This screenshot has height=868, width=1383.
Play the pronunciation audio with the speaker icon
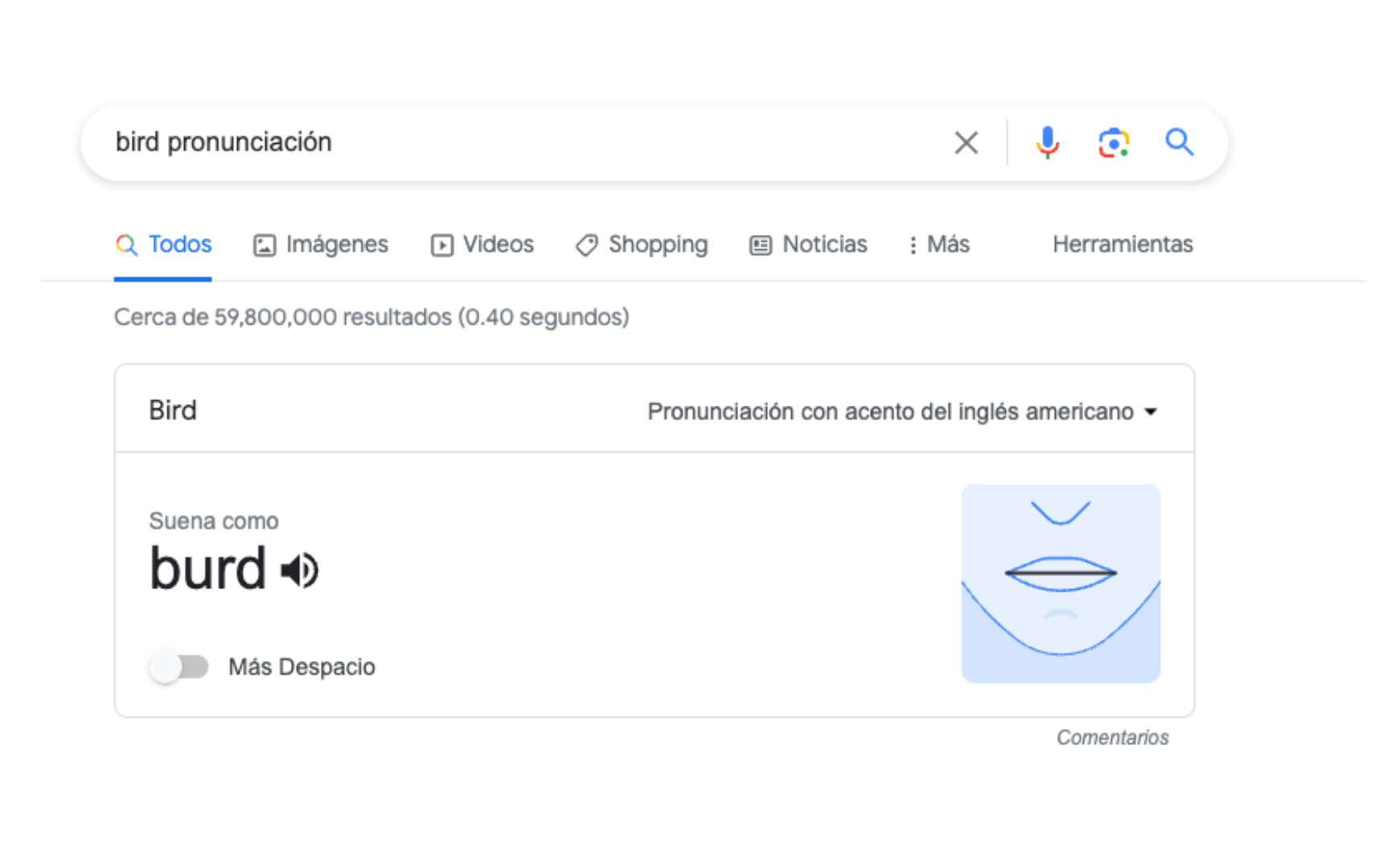(299, 570)
